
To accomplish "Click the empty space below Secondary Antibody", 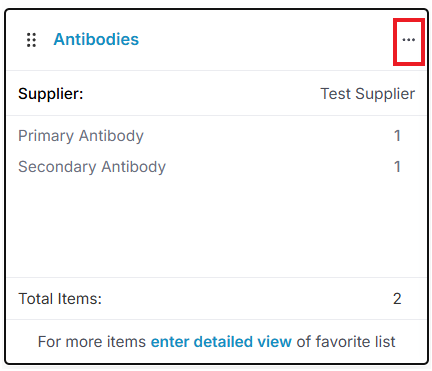I will [x=216, y=227].
